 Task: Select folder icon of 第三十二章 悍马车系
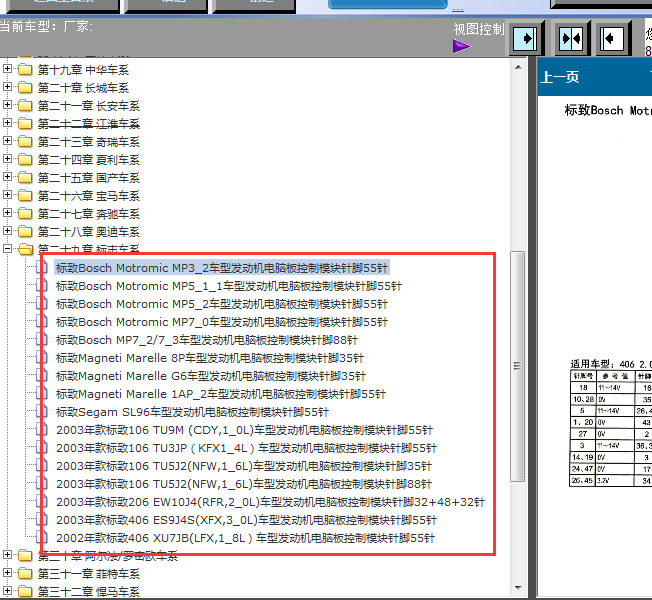pos(25,591)
